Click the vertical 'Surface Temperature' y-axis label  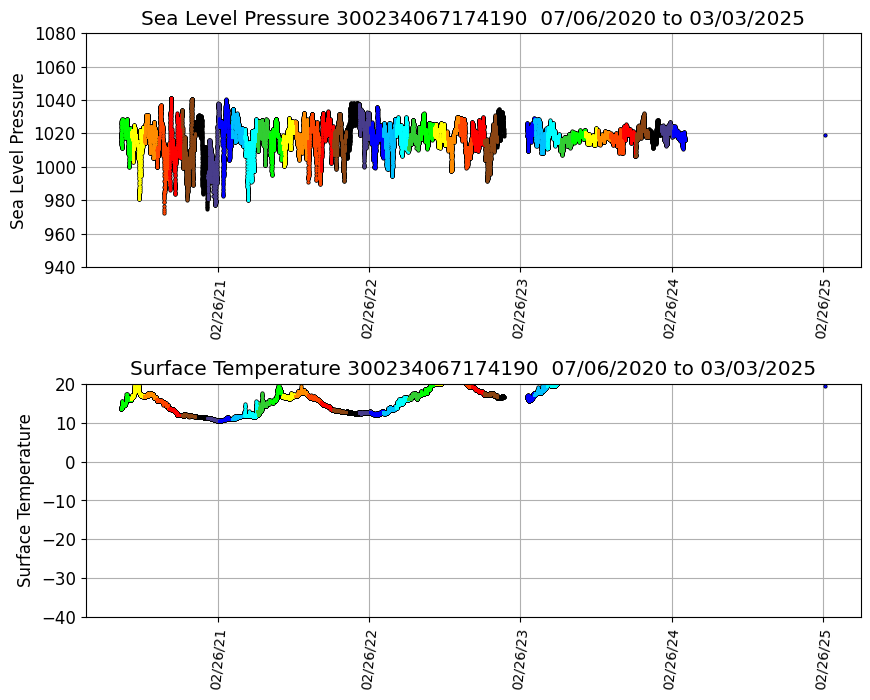click(x=24, y=500)
